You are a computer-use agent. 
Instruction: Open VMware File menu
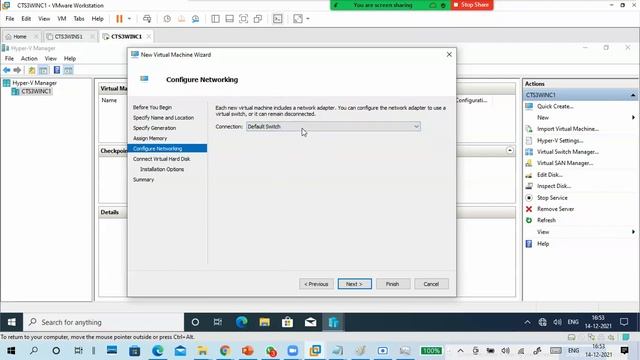[10, 19]
